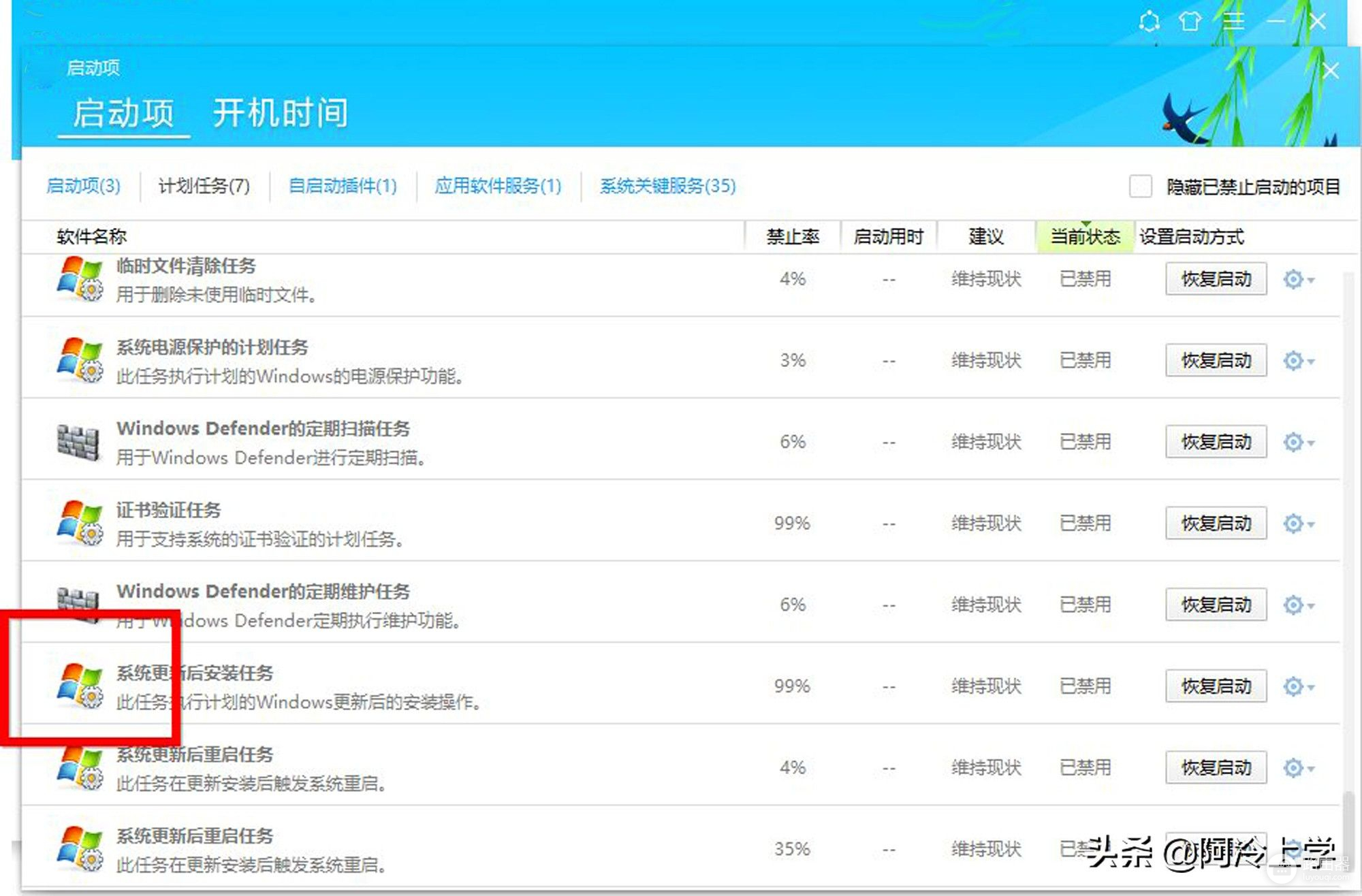Click the icon for 系统更新后安装任务

pyautogui.click(x=80, y=686)
